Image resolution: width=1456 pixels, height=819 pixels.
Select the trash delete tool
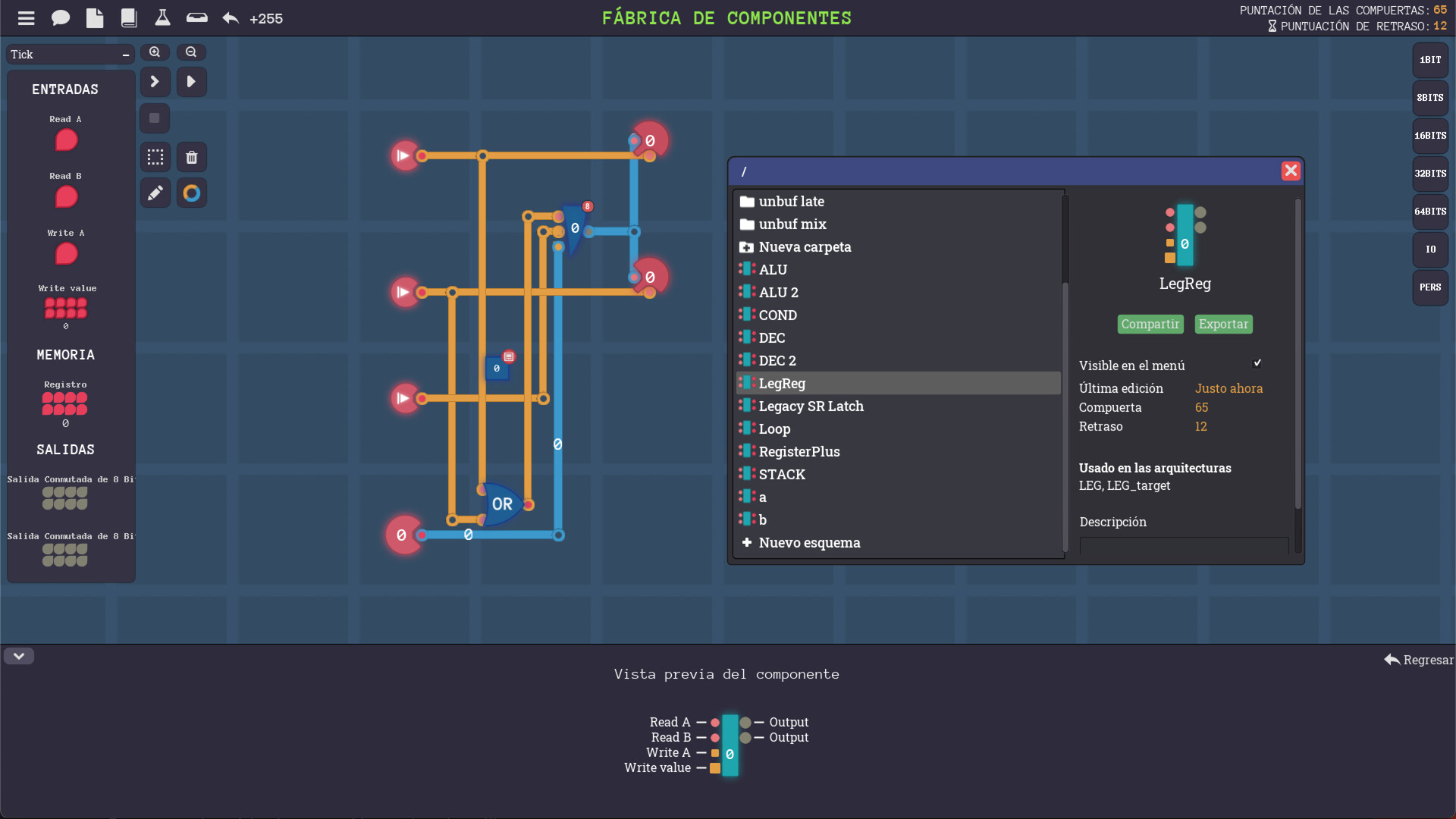point(191,157)
